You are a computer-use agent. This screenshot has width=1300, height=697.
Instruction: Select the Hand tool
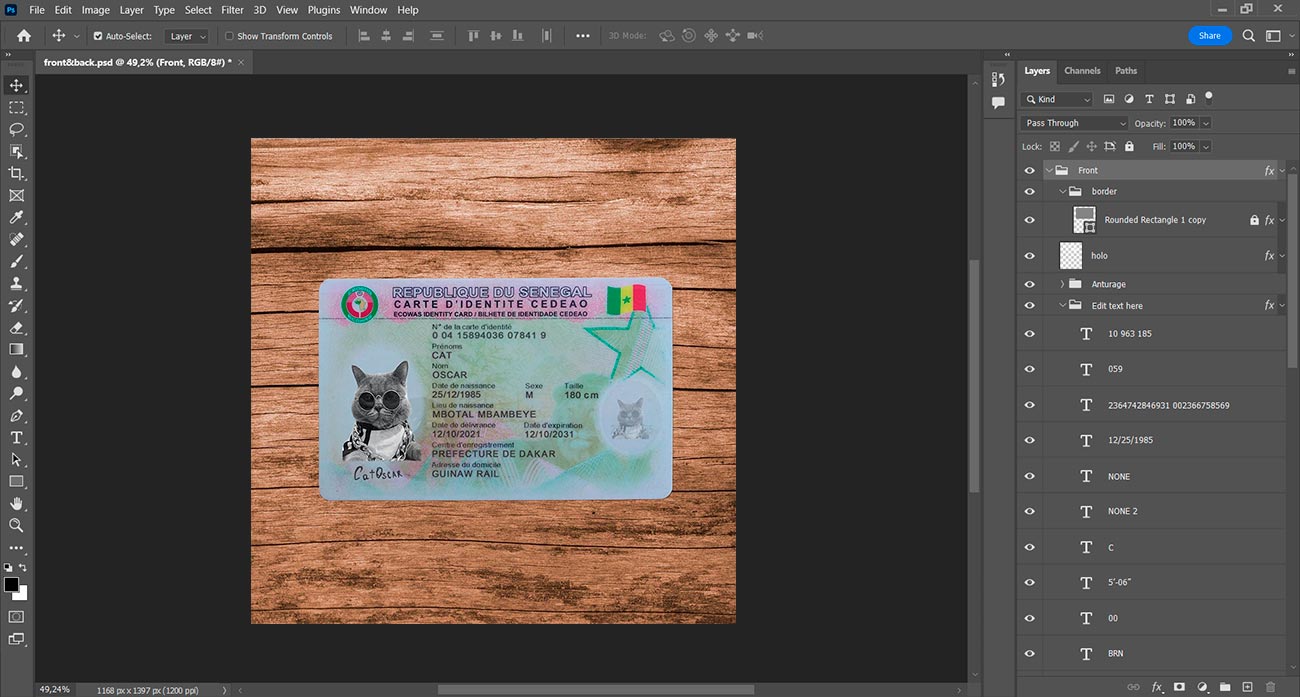point(16,503)
